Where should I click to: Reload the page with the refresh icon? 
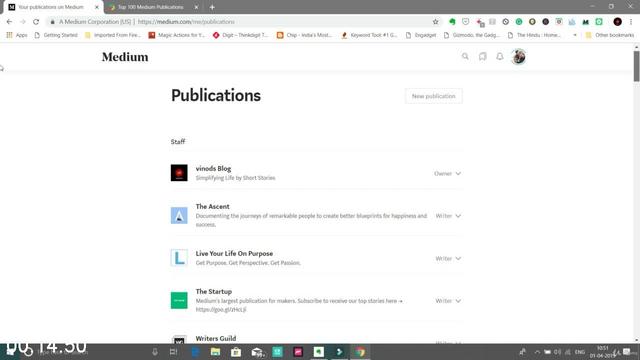tap(36, 22)
